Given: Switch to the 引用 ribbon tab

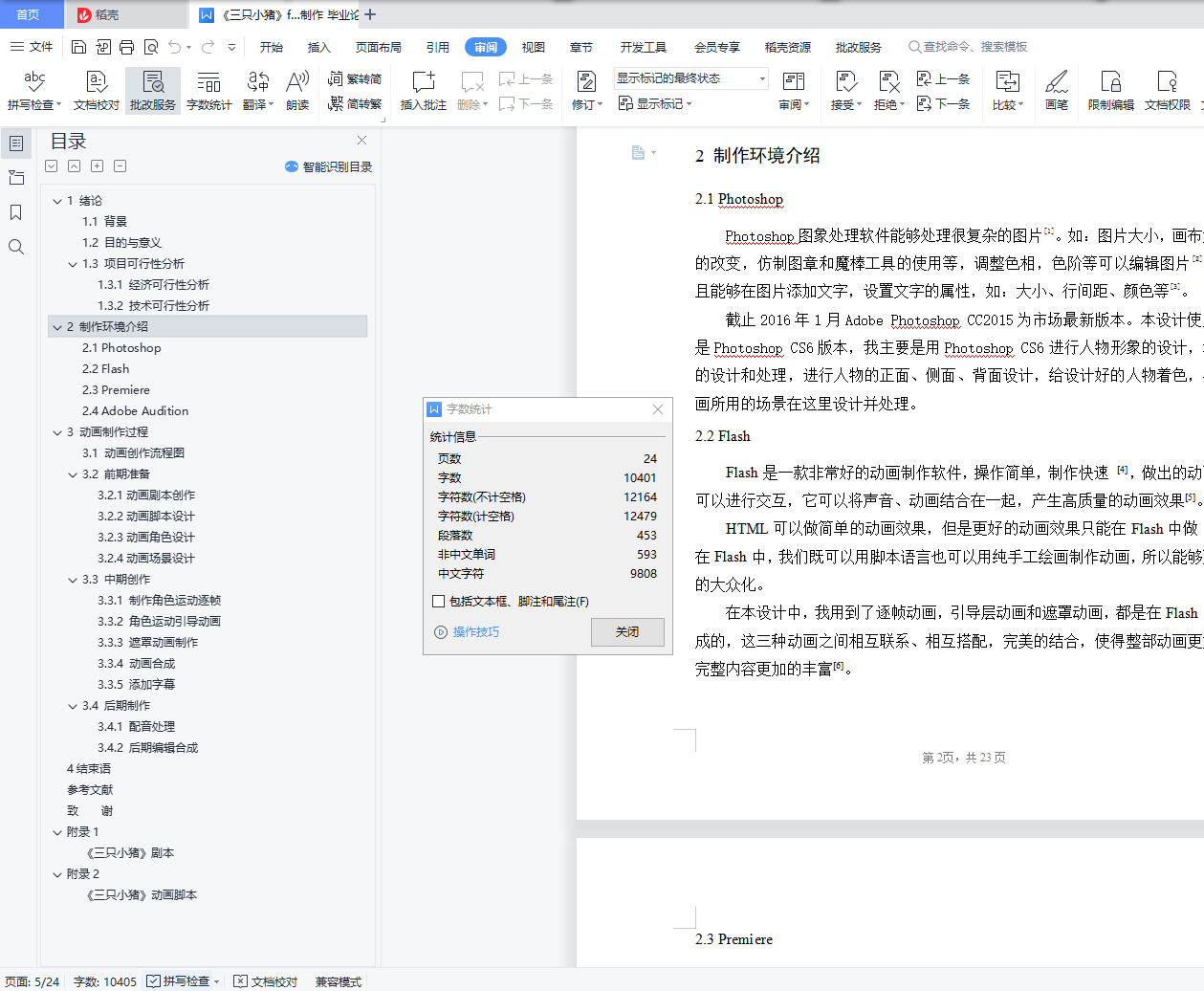Looking at the screenshot, I should [x=438, y=47].
